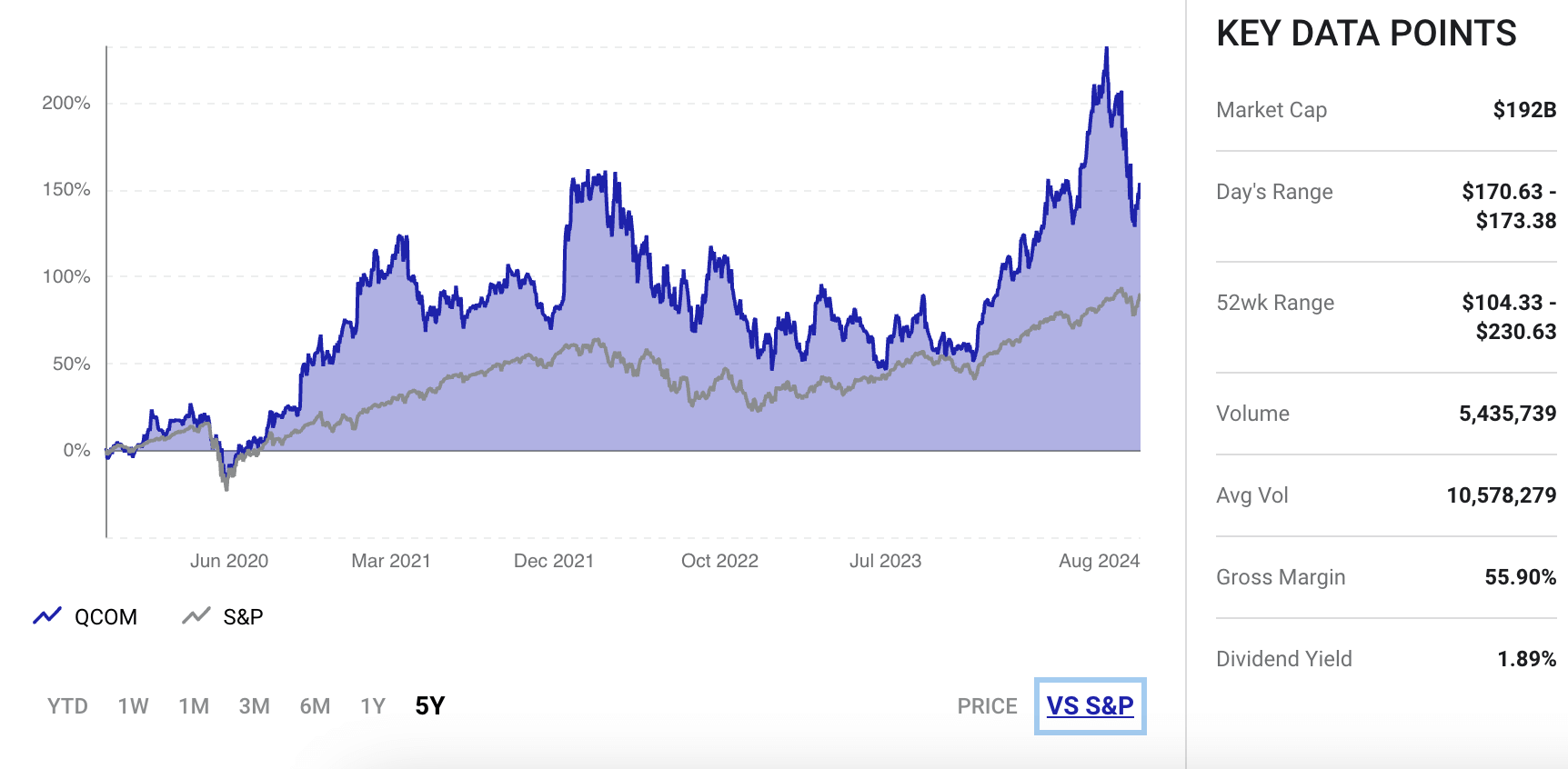
Task: Select the 1Y timeframe button
Action: [372, 705]
